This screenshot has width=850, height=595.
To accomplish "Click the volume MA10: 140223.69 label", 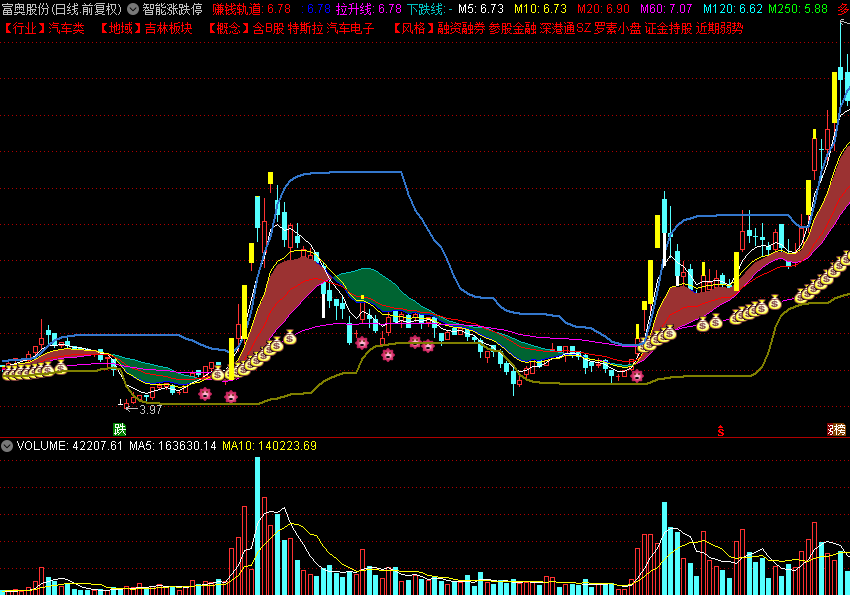I will click(x=269, y=446).
